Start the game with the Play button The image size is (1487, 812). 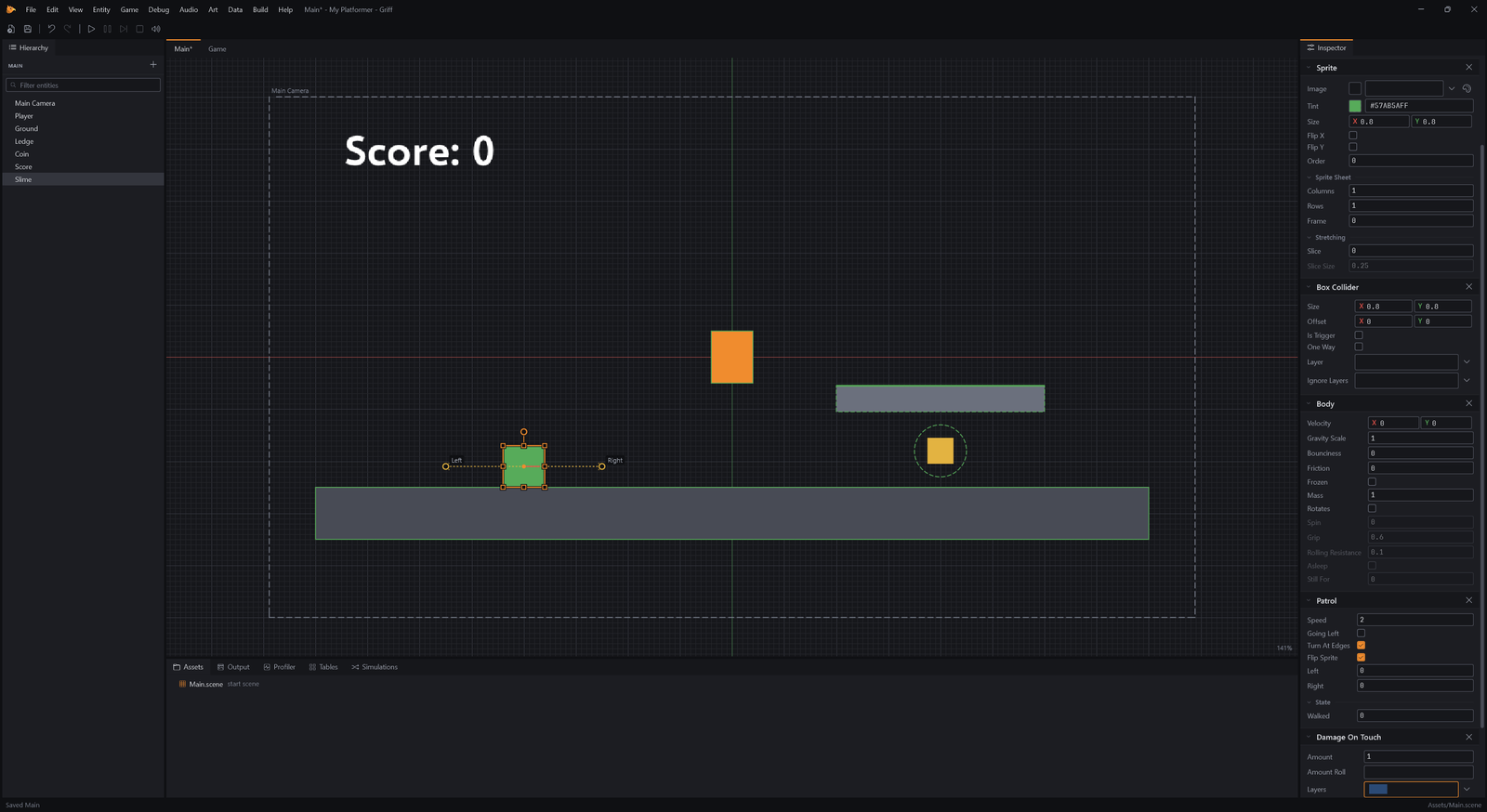[x=91, y=29]
